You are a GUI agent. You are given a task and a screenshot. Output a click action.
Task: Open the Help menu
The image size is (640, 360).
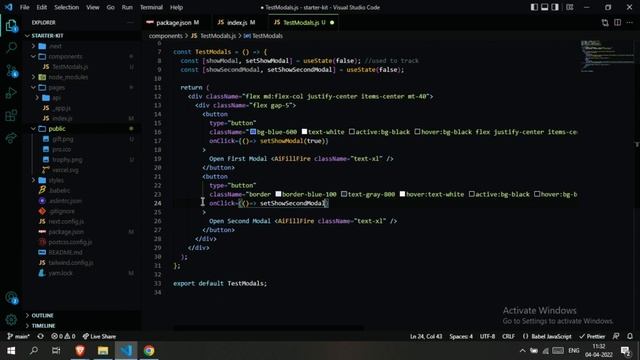(176, 7)
